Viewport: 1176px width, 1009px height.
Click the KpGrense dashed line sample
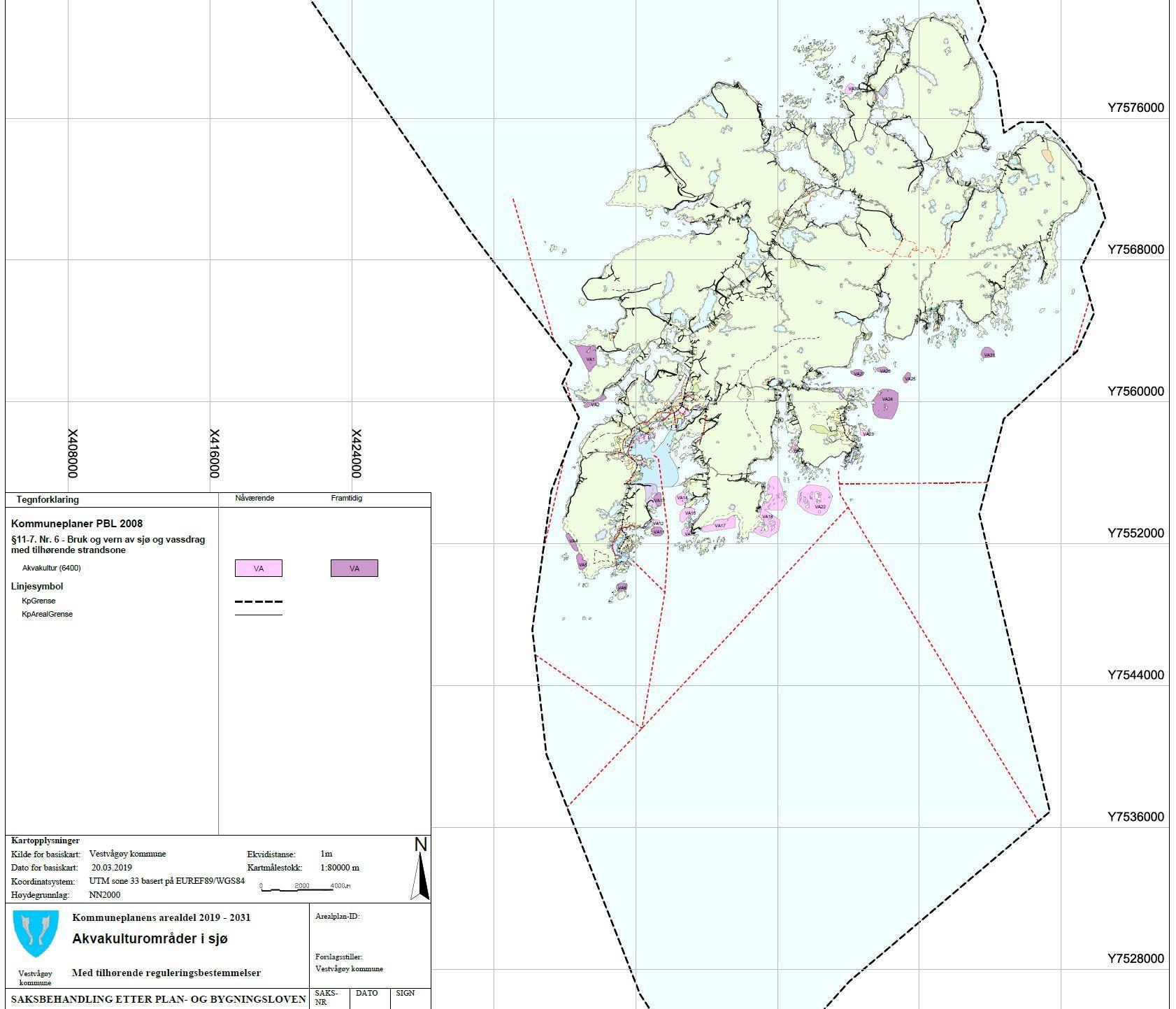tap(259, 601)
